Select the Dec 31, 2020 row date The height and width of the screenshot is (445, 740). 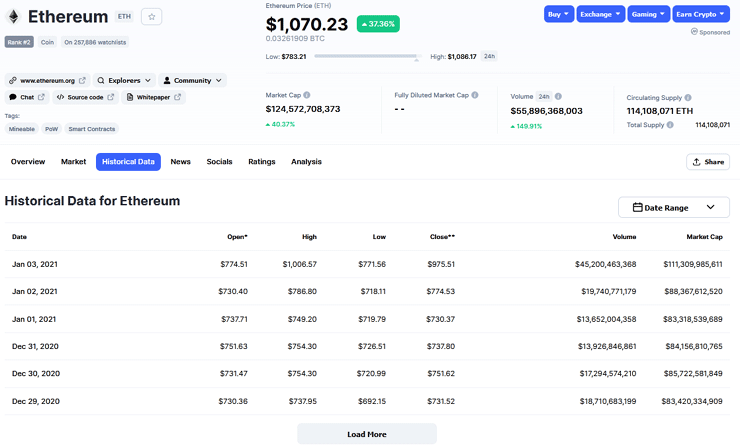[35, 346]
